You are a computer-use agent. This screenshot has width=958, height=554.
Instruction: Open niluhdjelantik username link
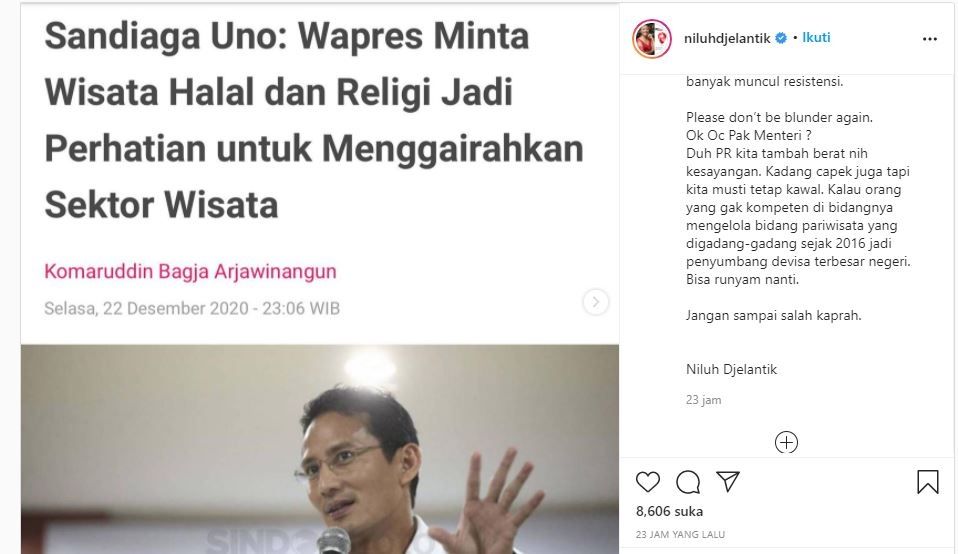click(x=727, y=38)
